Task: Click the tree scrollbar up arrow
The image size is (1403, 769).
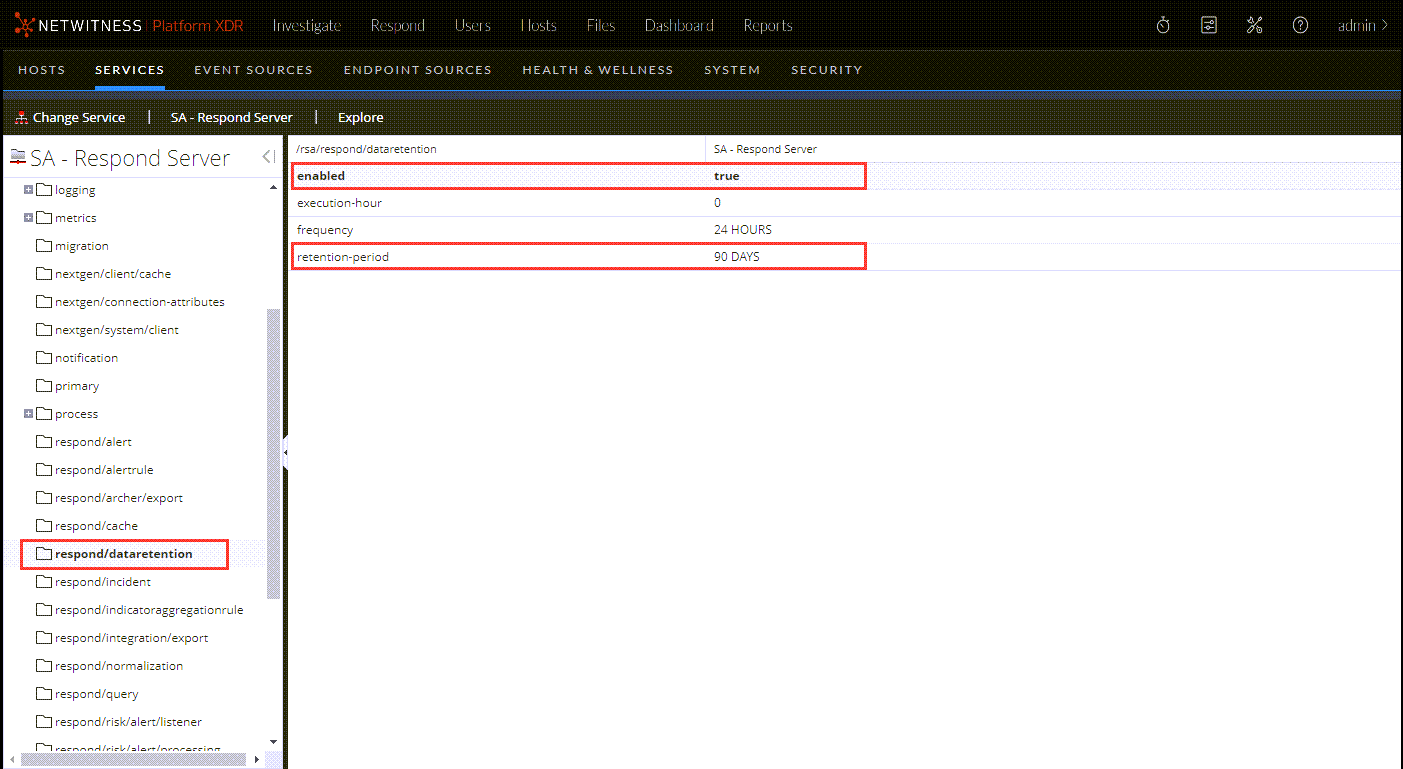Action: [x=274, y=187]
